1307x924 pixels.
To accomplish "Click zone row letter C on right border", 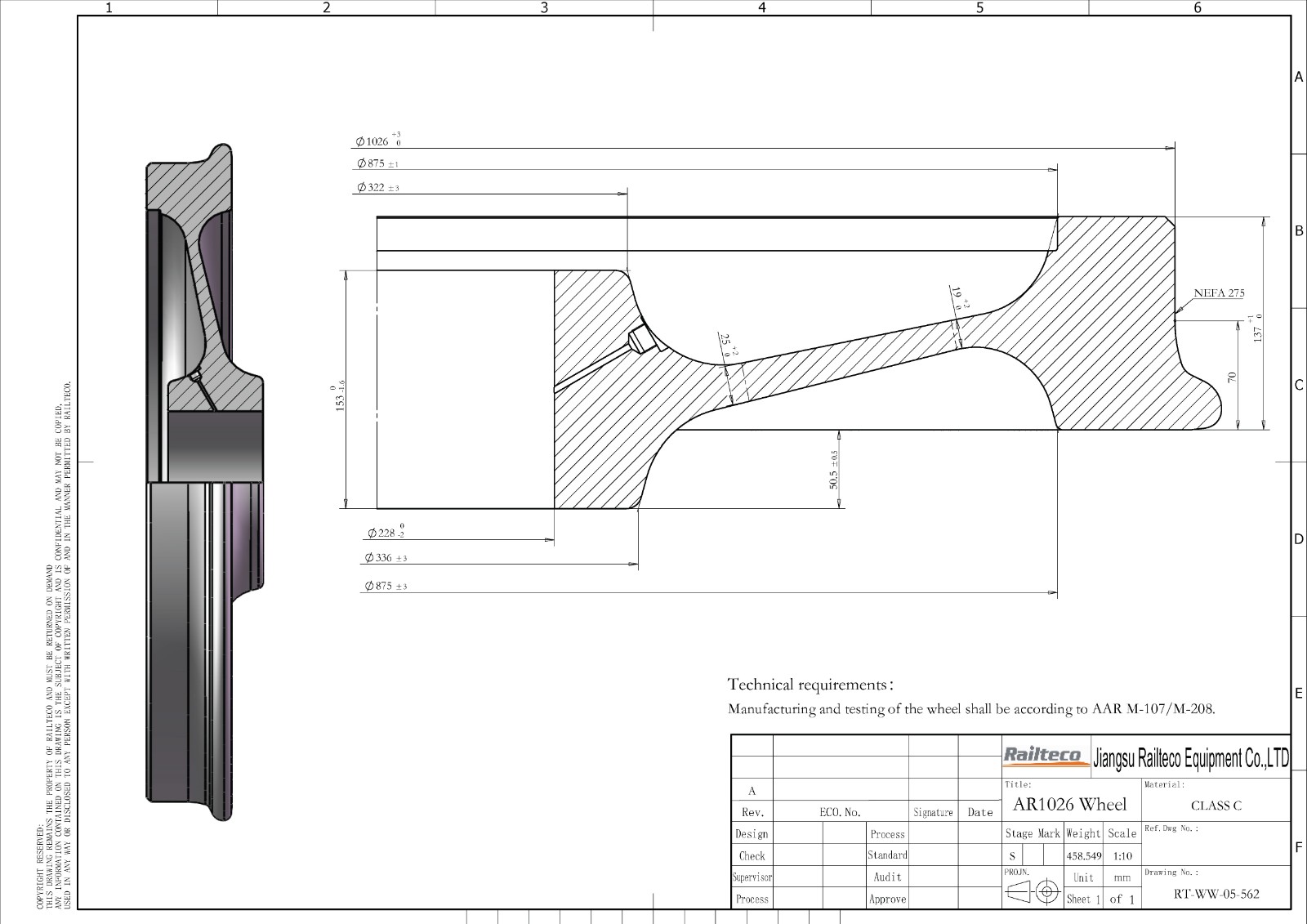I will click(1299, 385).
